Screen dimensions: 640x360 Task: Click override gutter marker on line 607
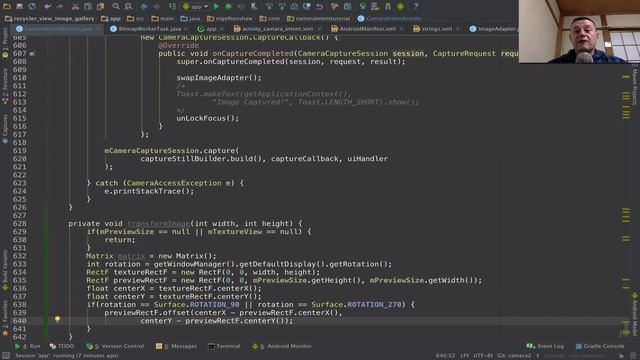(x=32, y=53)
